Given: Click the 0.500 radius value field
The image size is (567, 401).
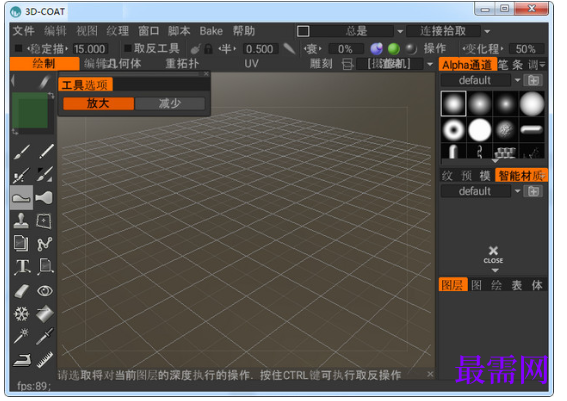Looking at the screenshot, I should point(260,49).
